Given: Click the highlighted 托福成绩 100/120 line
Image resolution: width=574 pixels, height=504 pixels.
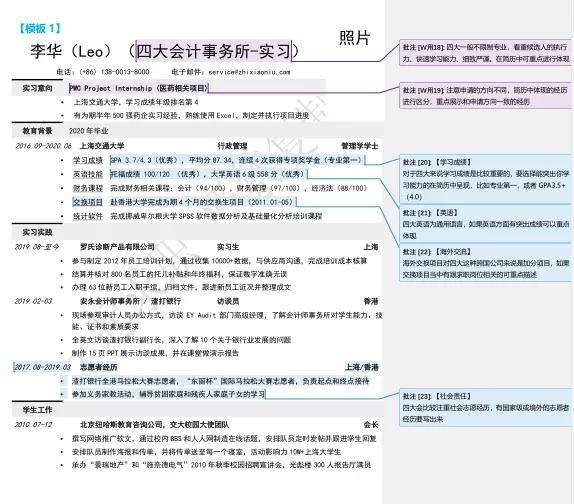Looking at the screenshot, I should tap(208, 174).
